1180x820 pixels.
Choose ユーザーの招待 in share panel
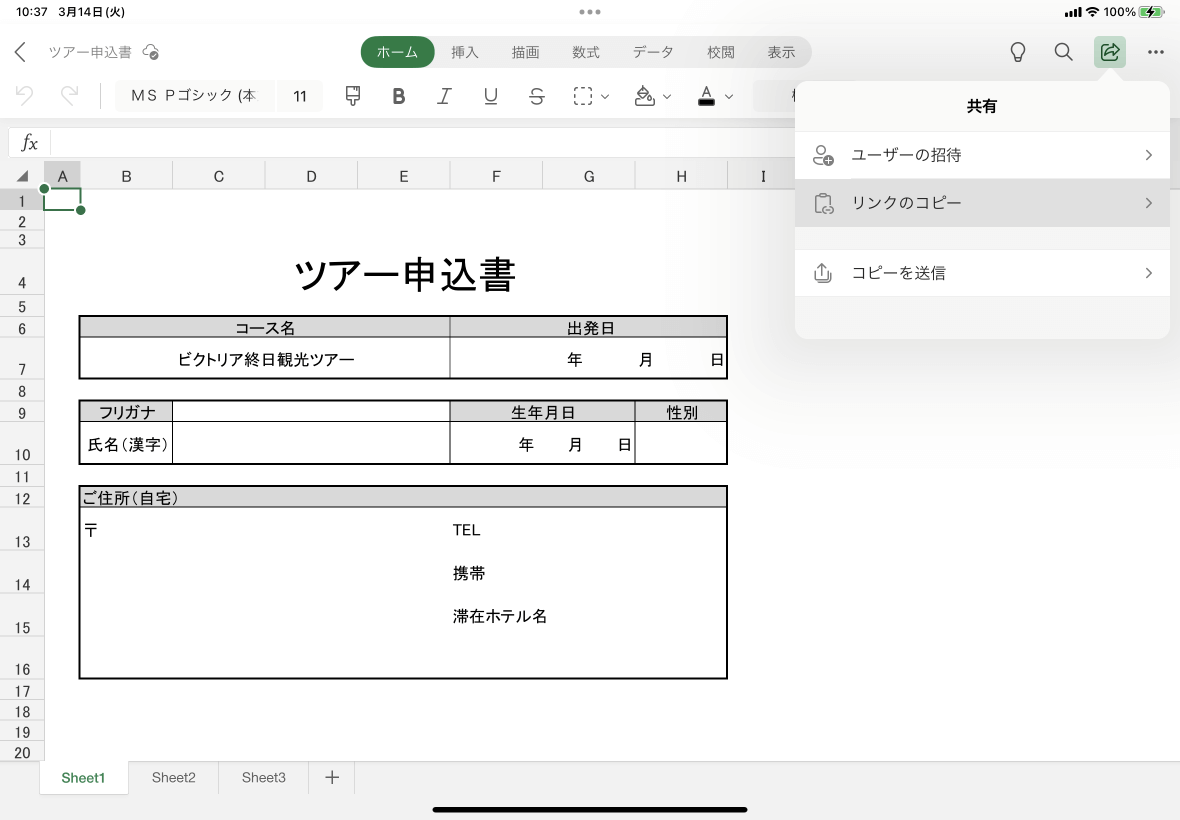[x=982, y=155]
